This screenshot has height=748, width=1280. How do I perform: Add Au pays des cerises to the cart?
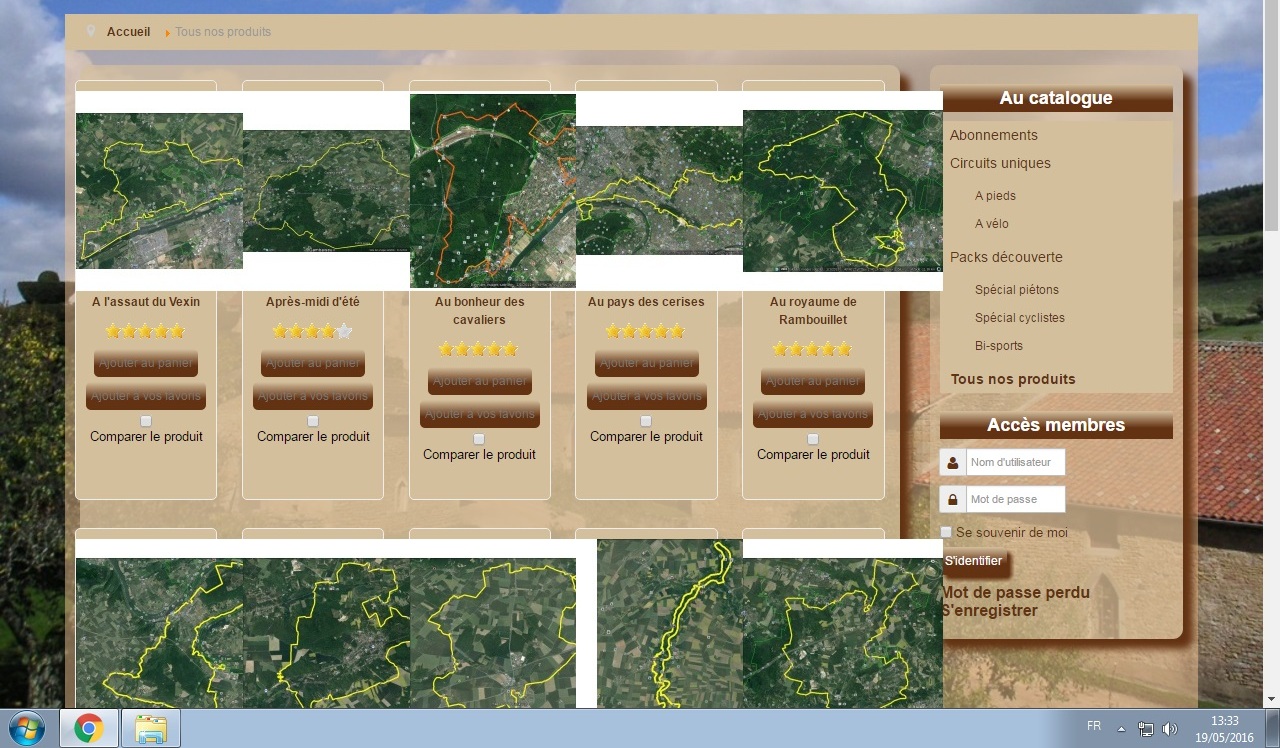[x=647, y=363]
